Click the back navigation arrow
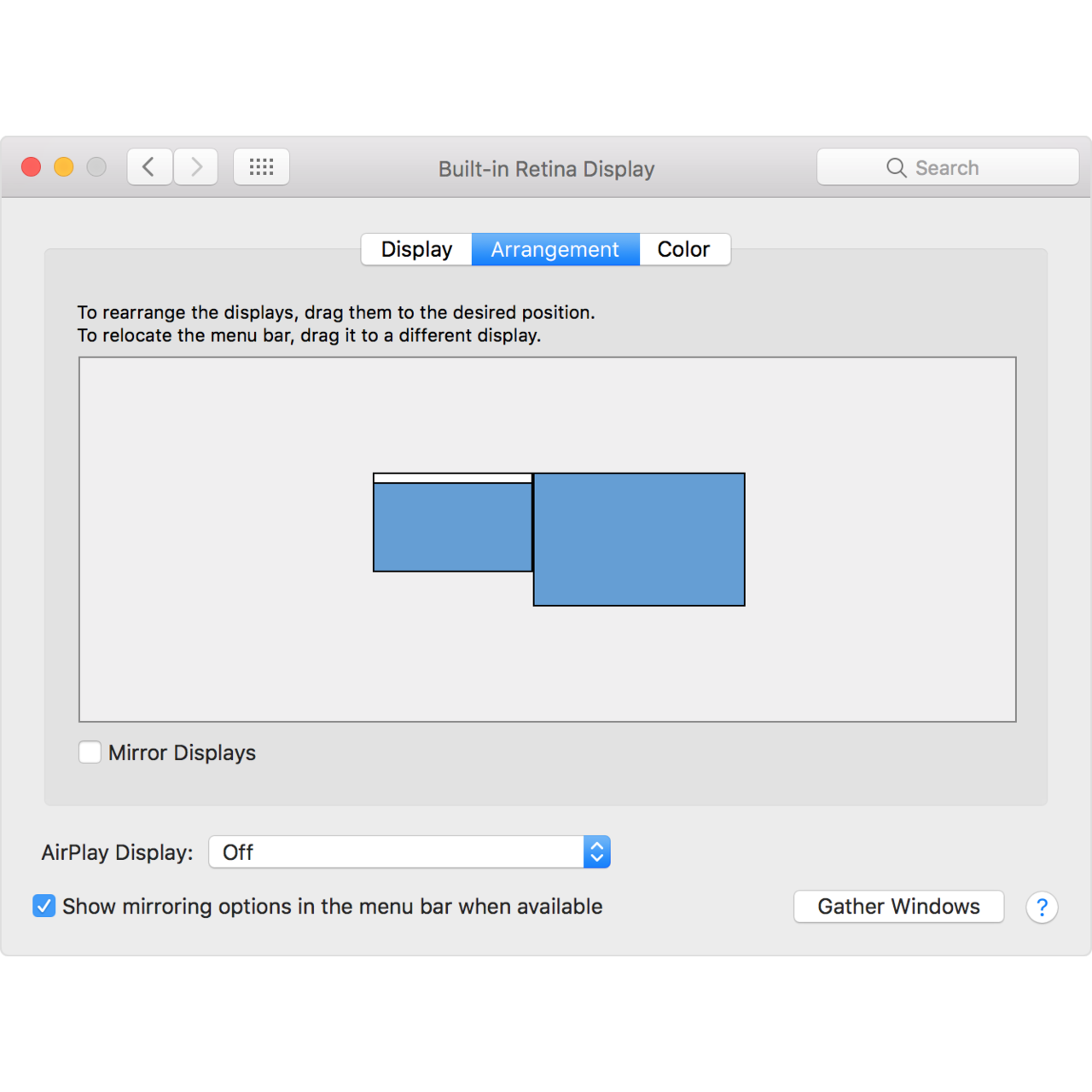 149,167
